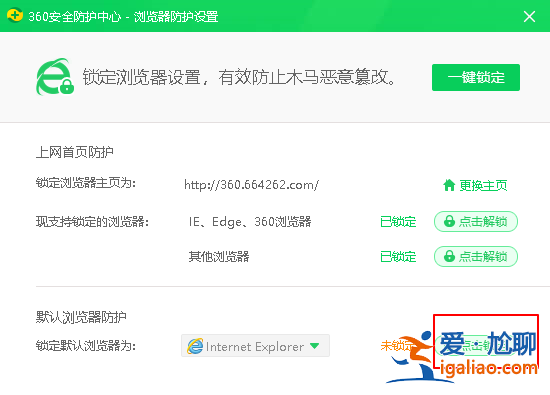Unlock 其他浏览器 with 点击解锁

point(476,256)
